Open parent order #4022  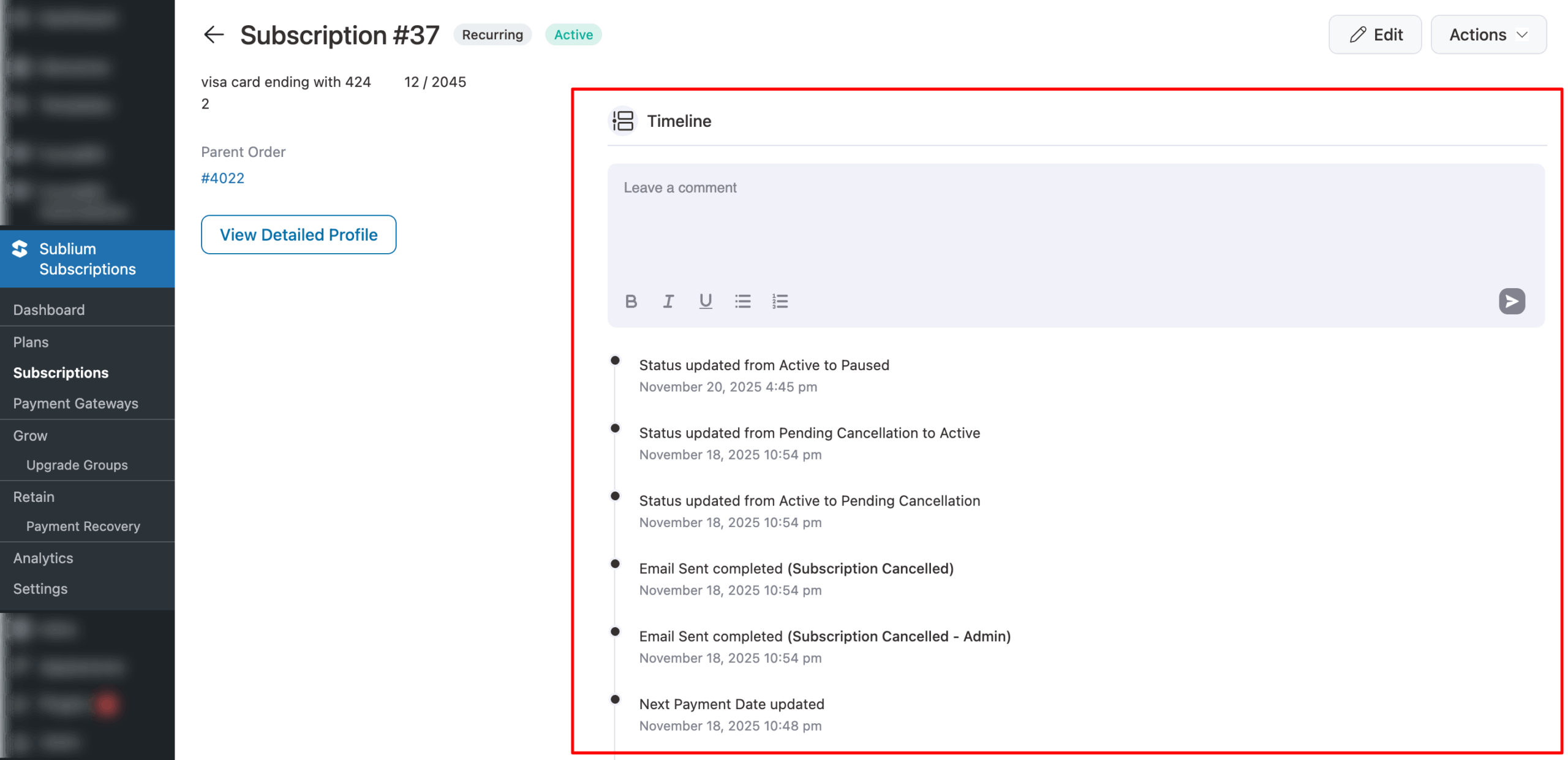pyautogui.click(x=223, y=178)
